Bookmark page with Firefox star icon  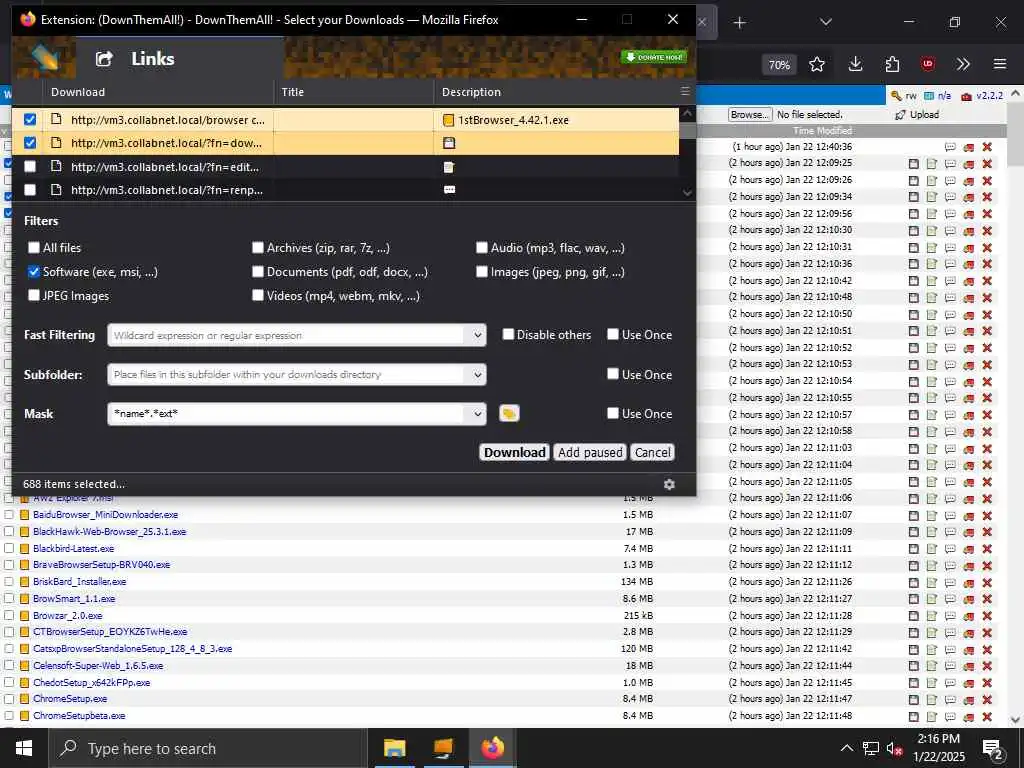[816, 64]
